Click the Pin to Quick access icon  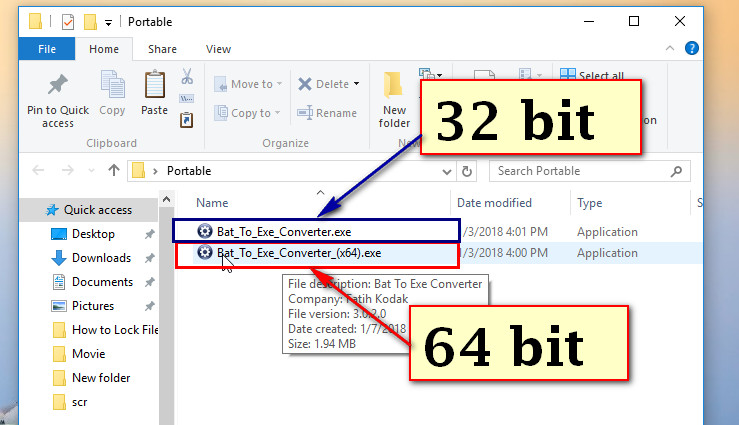58,85
